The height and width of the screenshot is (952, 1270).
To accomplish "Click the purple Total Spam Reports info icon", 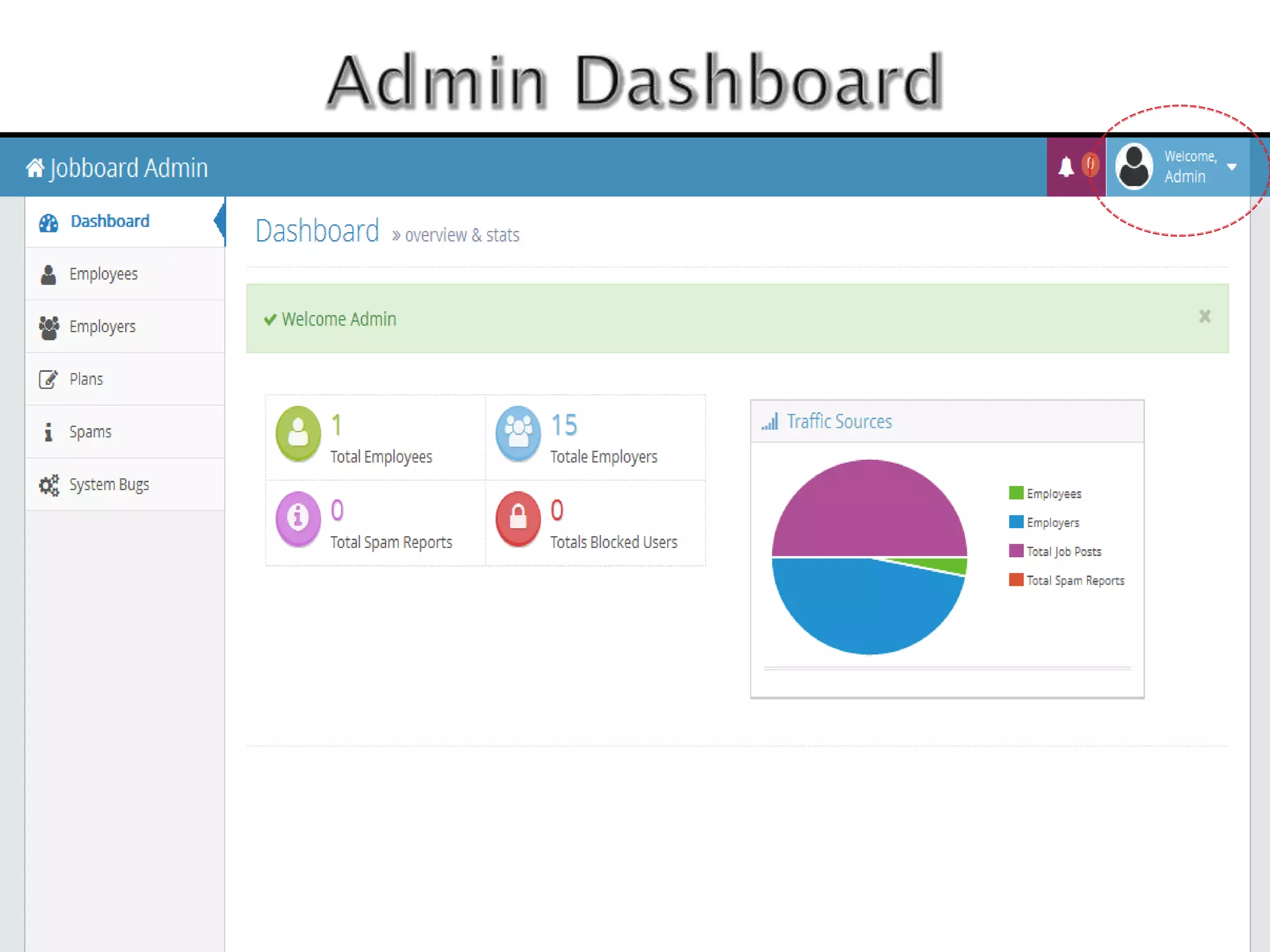I will coord(298,518).
